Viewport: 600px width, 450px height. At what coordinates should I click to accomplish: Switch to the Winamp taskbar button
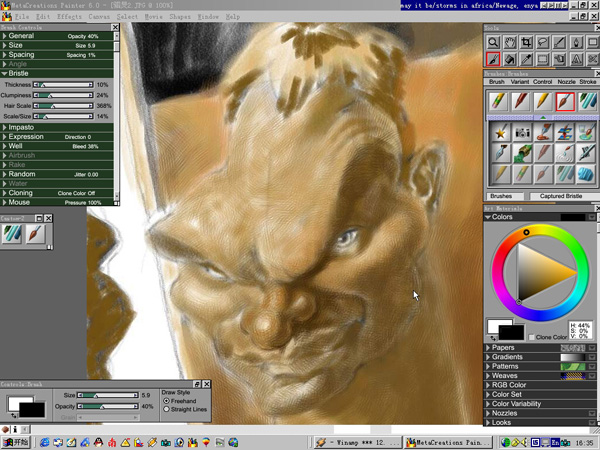tap(358, 443)
